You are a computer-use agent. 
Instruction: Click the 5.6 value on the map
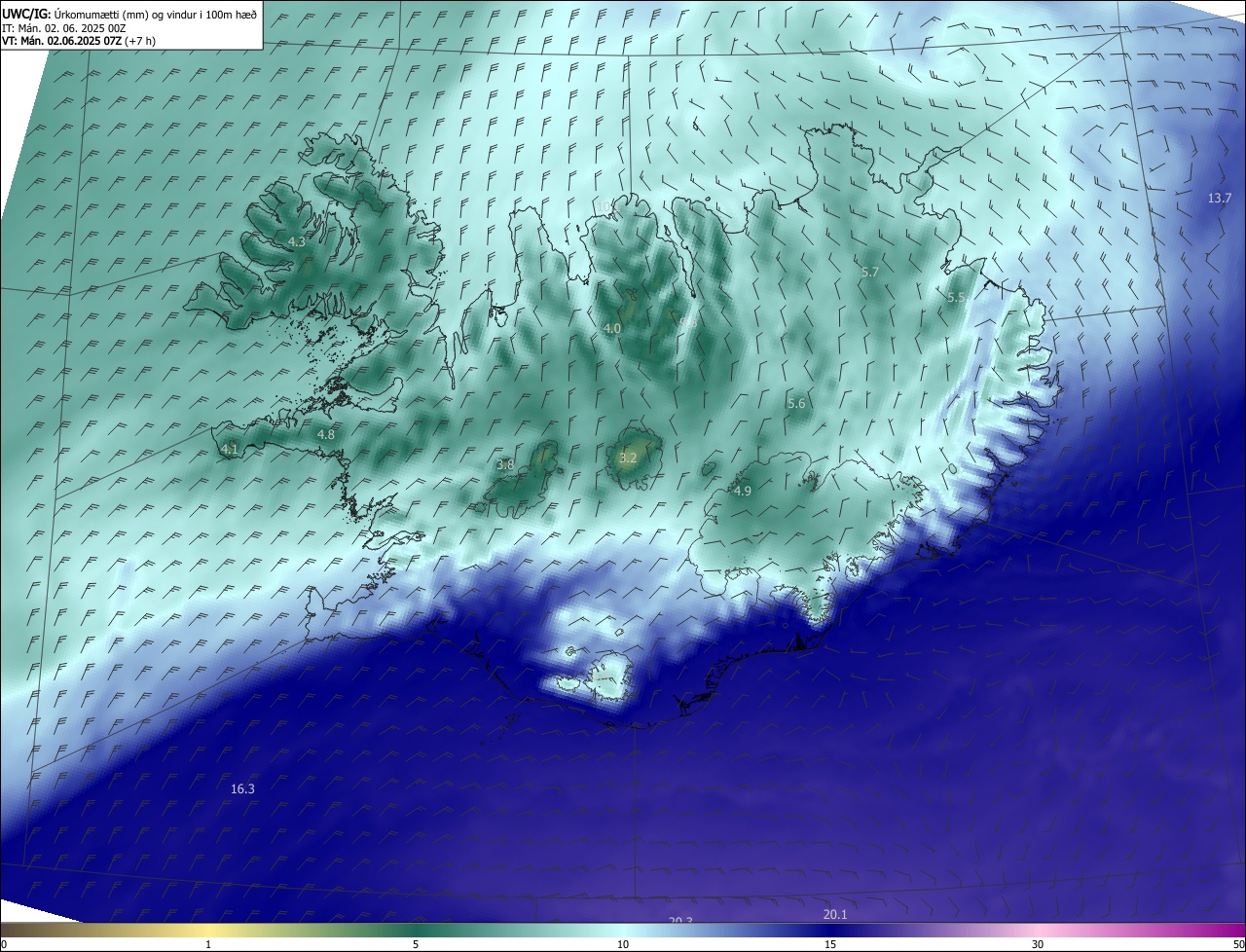coord(796,403)
